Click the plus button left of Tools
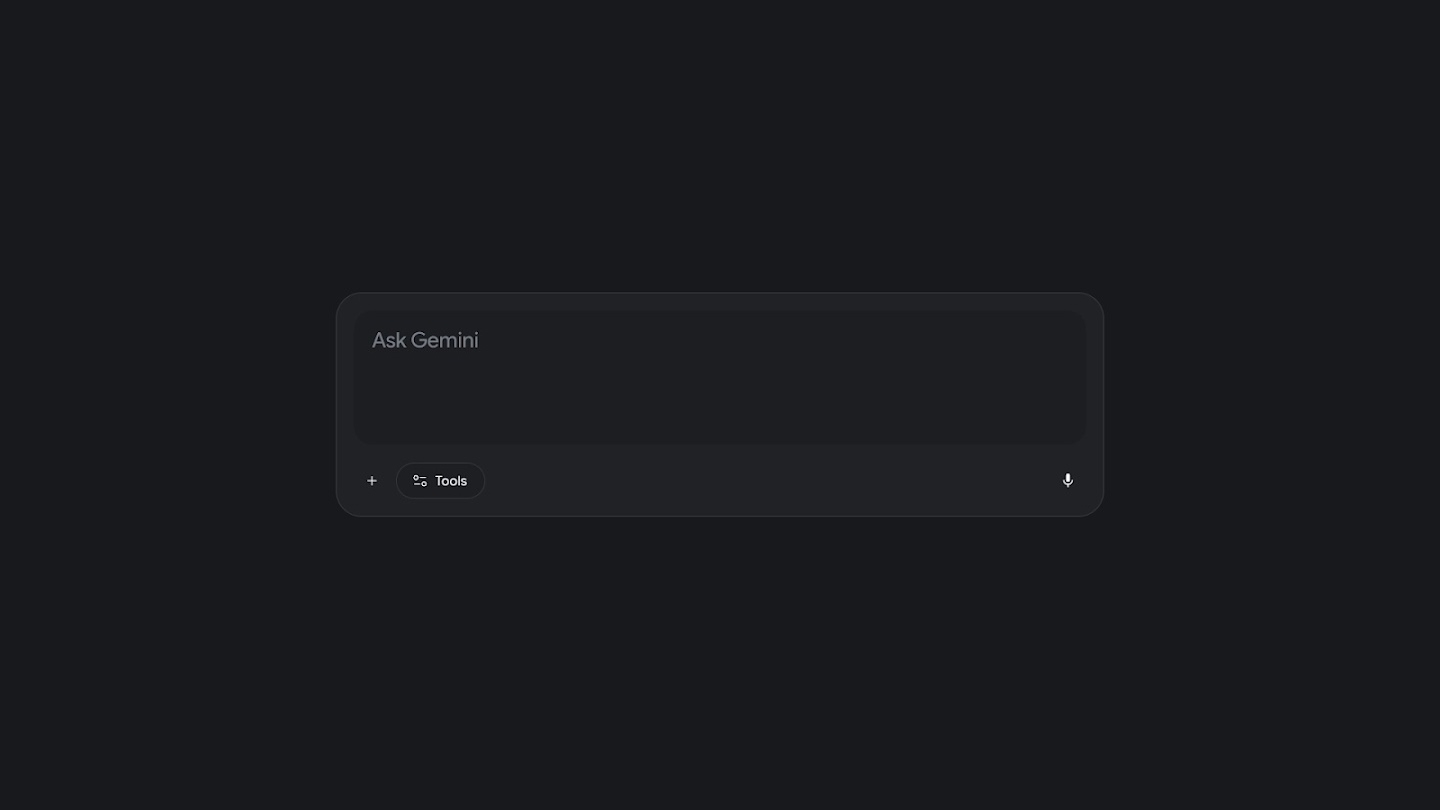The image size is (1440, 810). 372,481
